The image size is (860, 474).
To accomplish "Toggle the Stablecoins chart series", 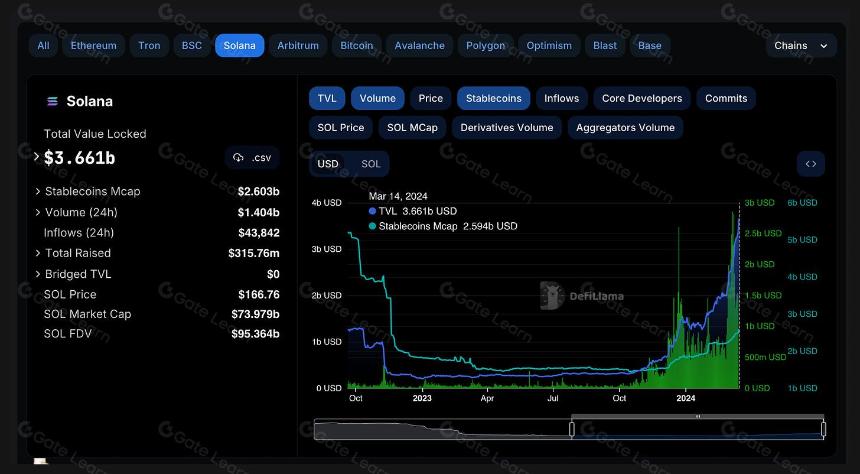I will [x=494, y=98].
